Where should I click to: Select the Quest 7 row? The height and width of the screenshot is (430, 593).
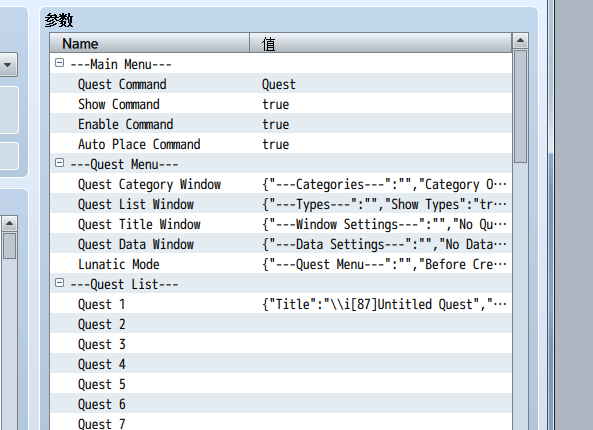coord(281,422)
